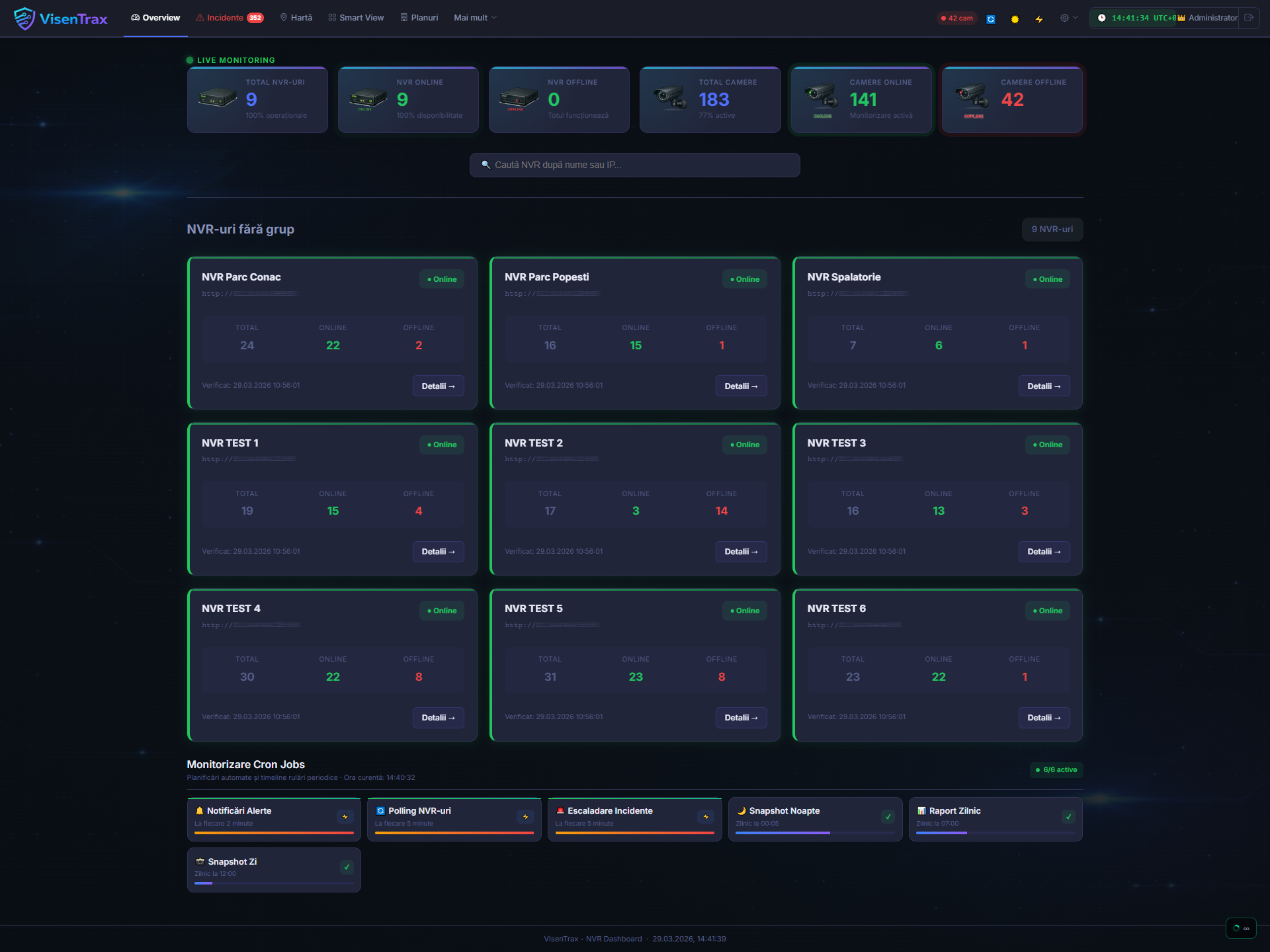Image resolution: width=1270 pixels, height=952 pixels.
Task: Click the 6/6 active status badge
Action: coord(1056,770)
